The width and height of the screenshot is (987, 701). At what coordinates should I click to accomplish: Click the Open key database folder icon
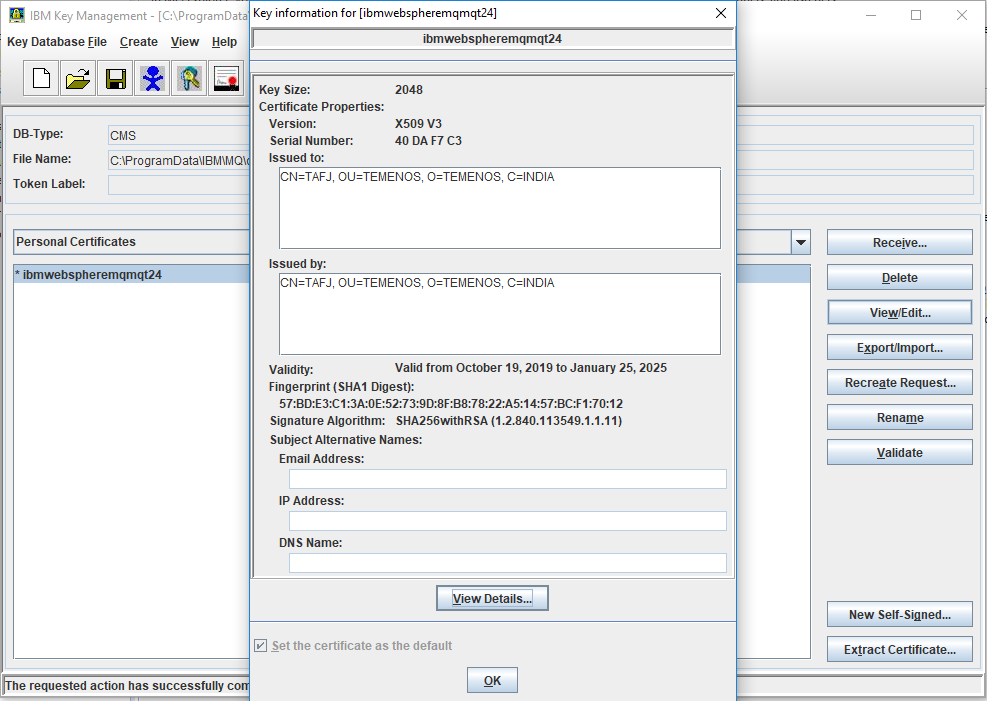78,78
